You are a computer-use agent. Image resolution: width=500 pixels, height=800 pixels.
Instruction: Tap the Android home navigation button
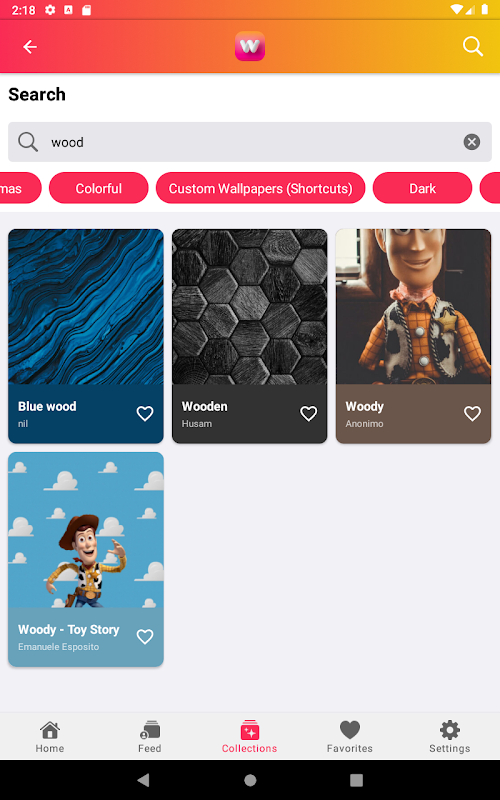(250, 780)
